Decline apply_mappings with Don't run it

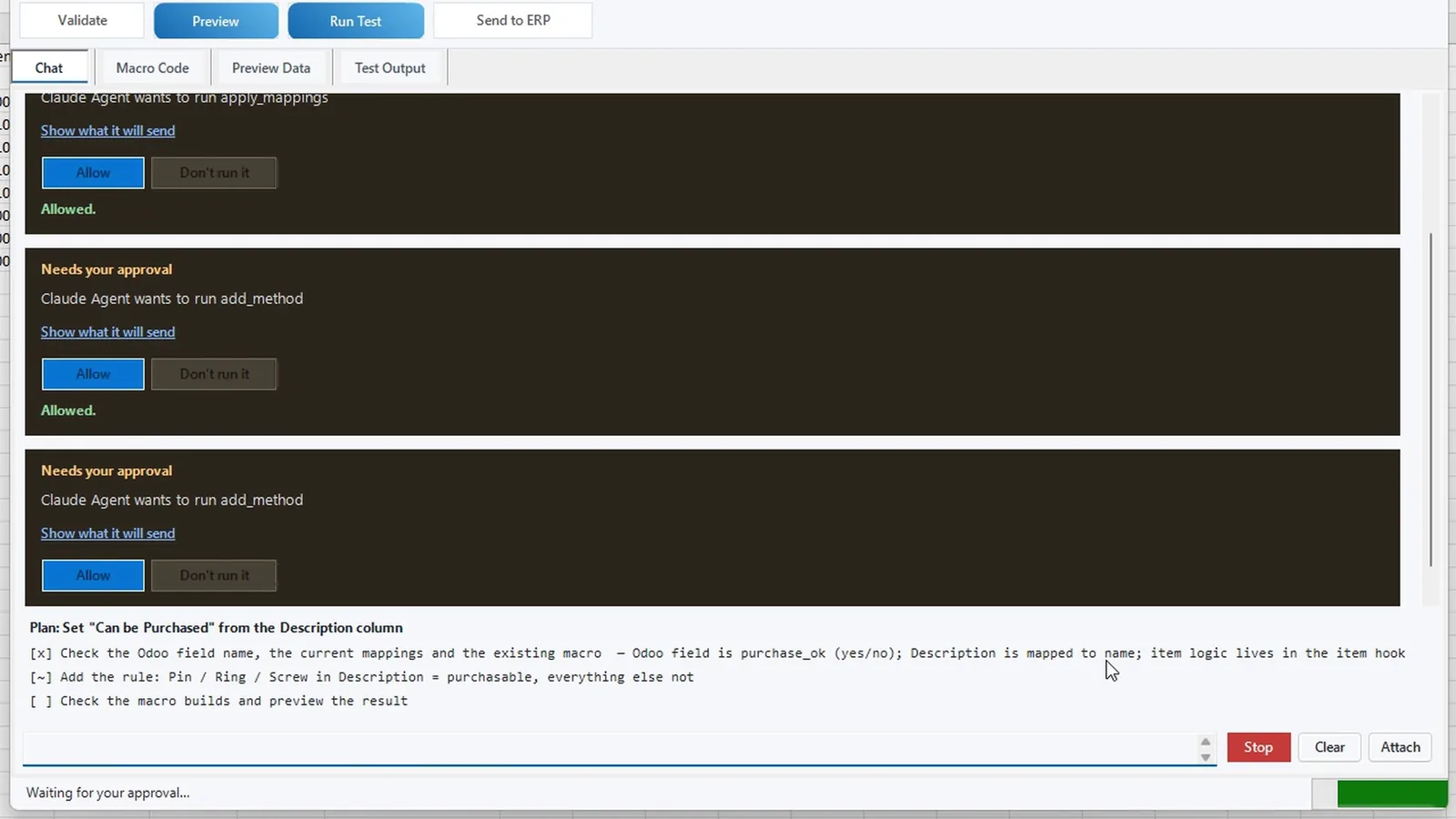coord(214,173)
